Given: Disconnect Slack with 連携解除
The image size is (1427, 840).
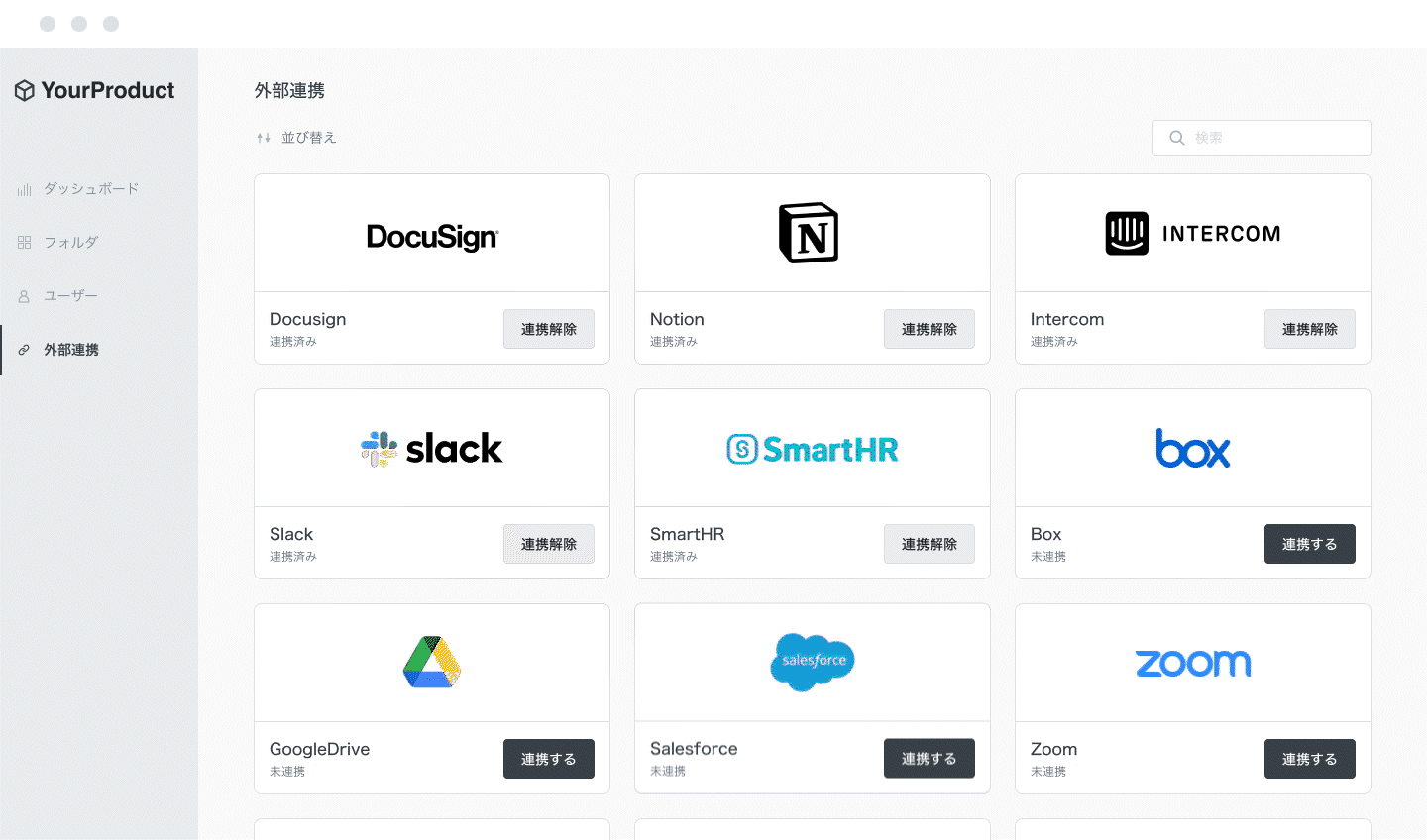Looking at the screenshot, I should click(x=549, y=544).
